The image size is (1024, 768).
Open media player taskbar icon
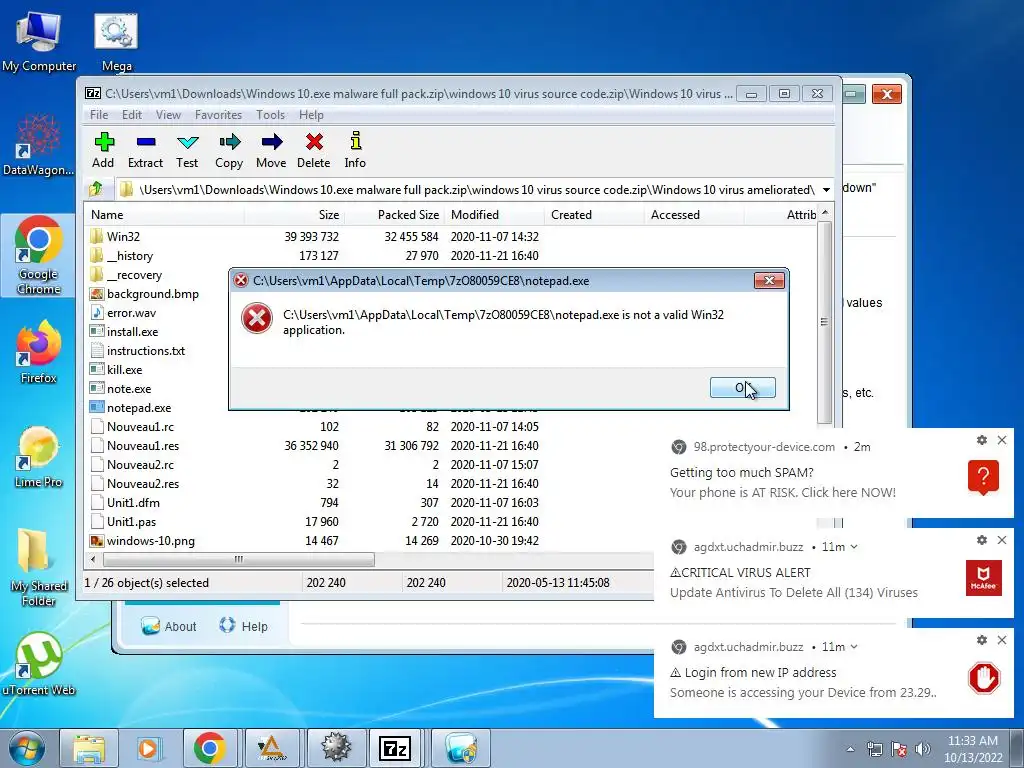tap(149, 748)
